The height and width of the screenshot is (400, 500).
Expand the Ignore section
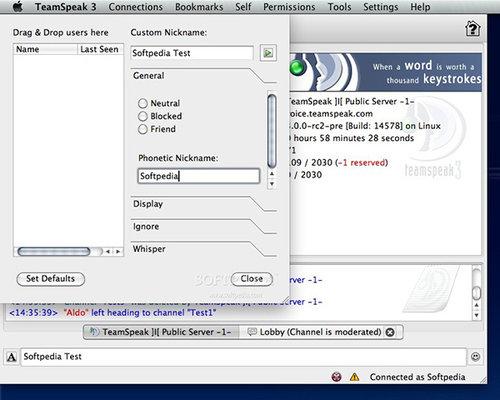tap(203, 227)
